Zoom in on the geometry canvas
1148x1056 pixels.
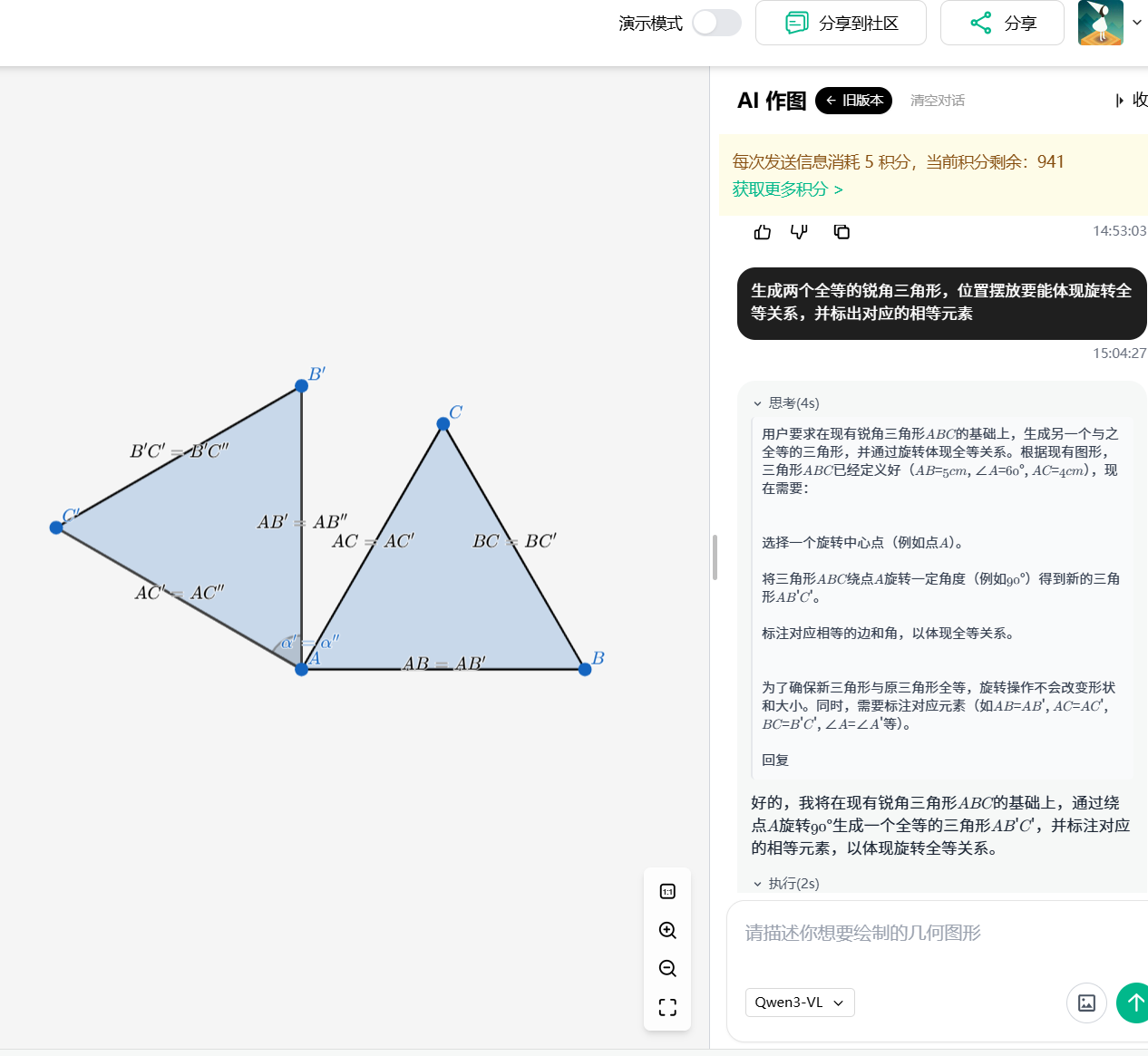pos(667,930)
